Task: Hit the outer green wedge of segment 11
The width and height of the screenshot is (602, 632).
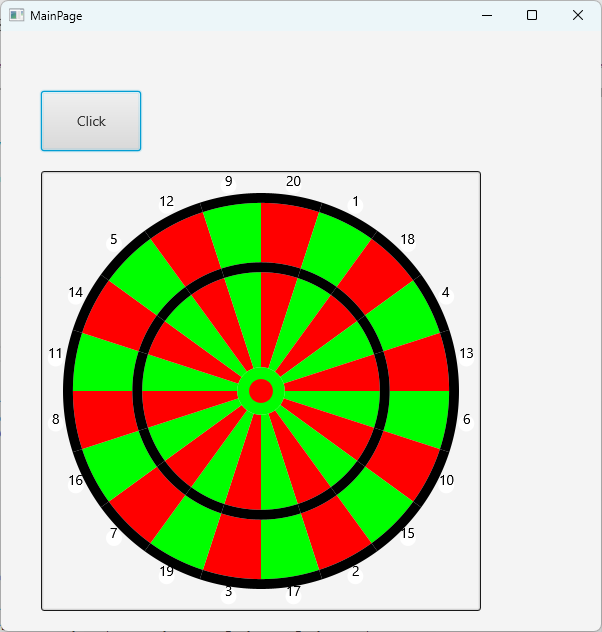Action: [x=104, y=366]
